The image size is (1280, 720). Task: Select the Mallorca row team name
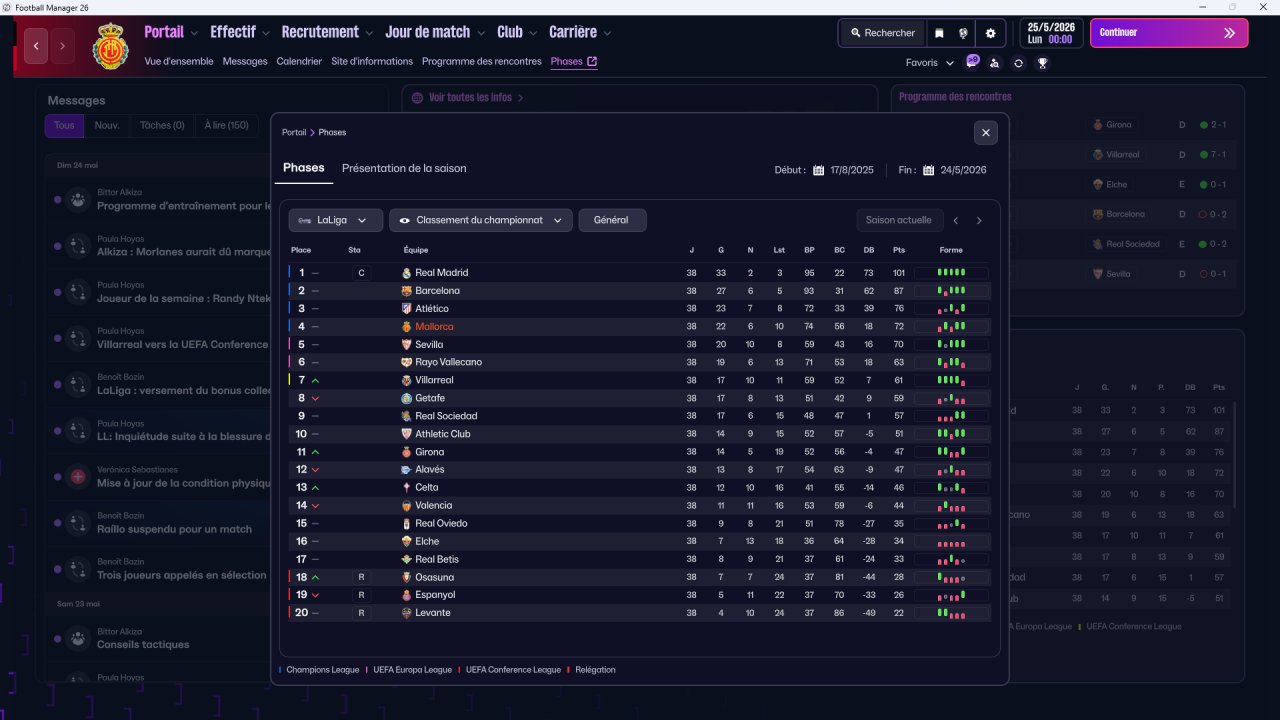(x=434, y=327)
